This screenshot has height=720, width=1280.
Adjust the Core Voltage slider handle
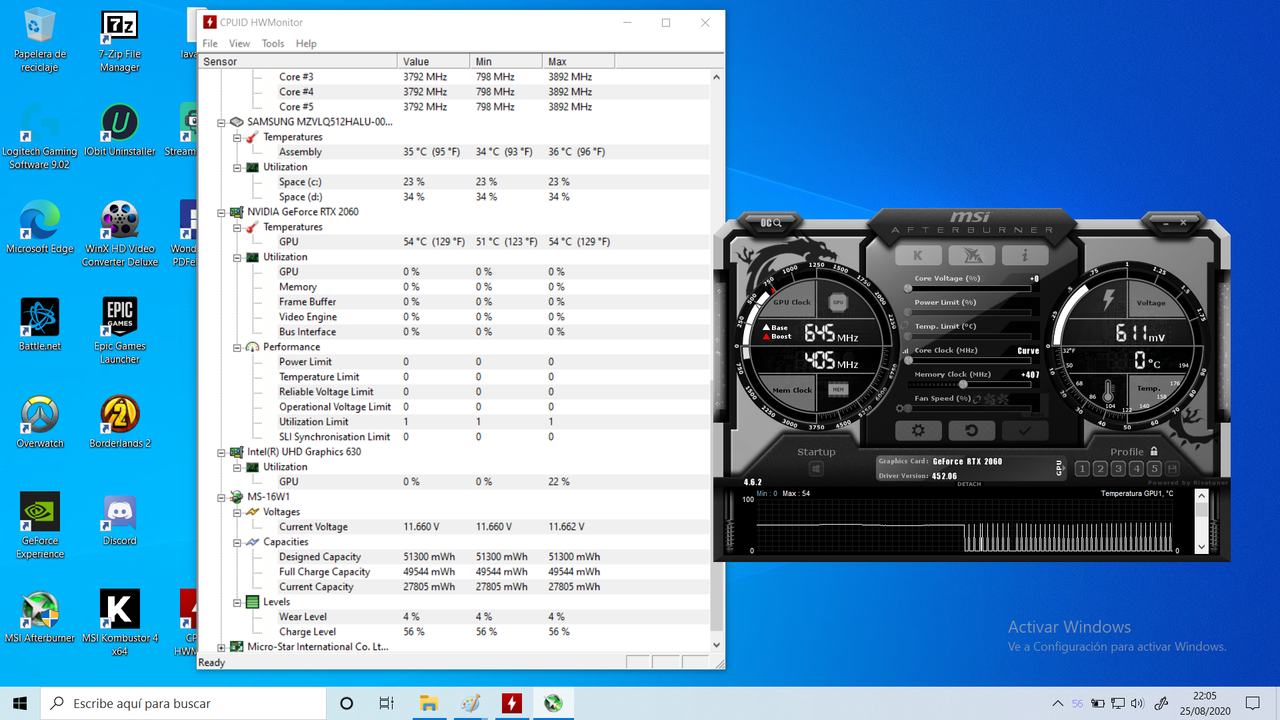click(x=909, y=288)
